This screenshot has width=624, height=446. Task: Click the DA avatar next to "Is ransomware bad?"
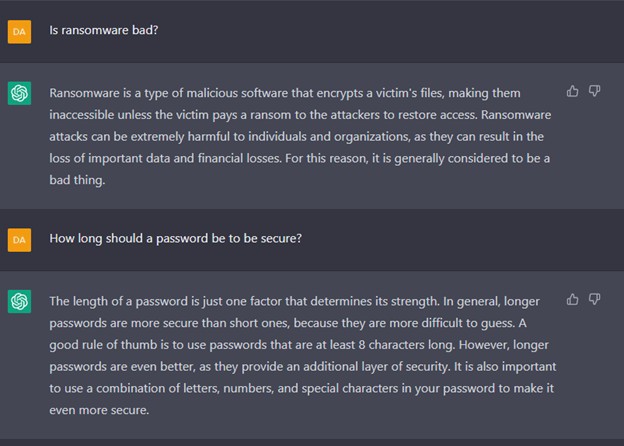pyautogui.click(x=20, y=32)
